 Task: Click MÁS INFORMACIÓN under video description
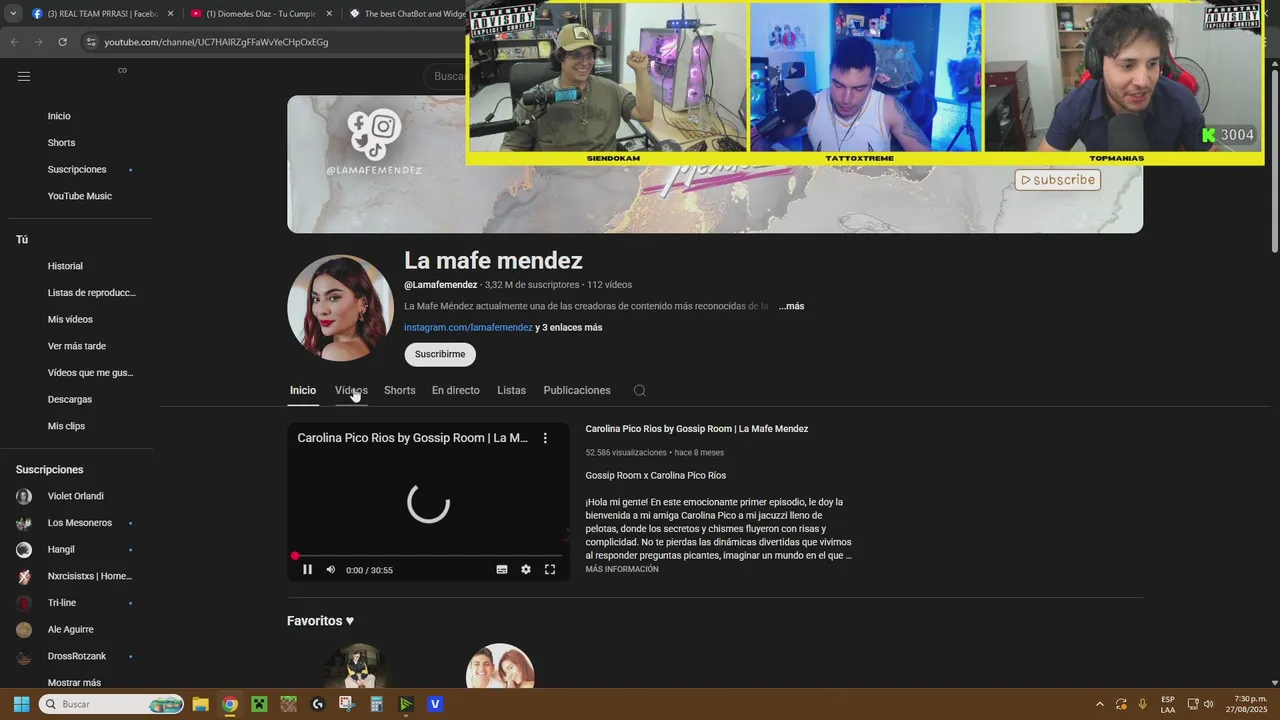click(x=622, y=569)
